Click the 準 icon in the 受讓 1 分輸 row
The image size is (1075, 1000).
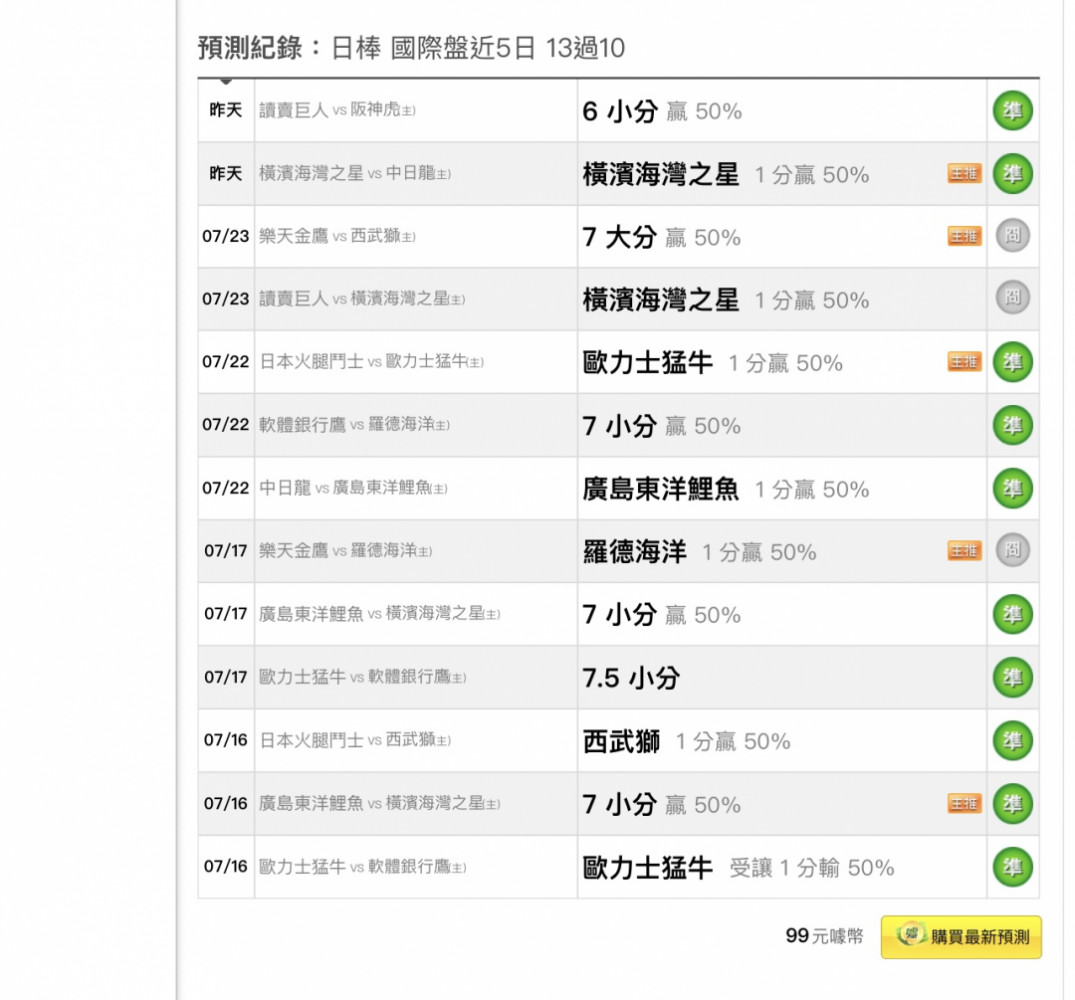click(1012, 866)
